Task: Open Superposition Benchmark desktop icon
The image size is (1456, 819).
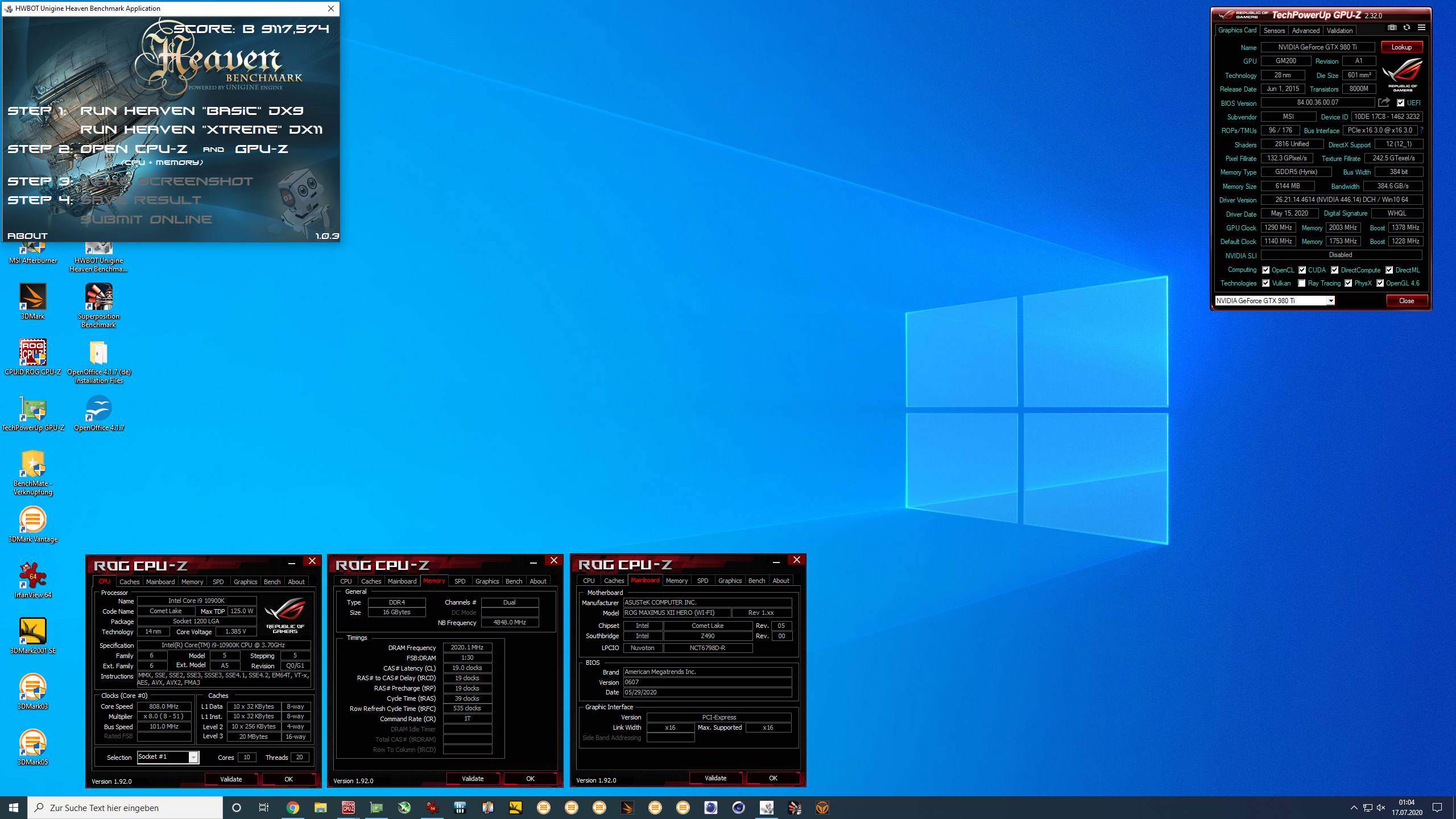Action: (x=98, y=305)
